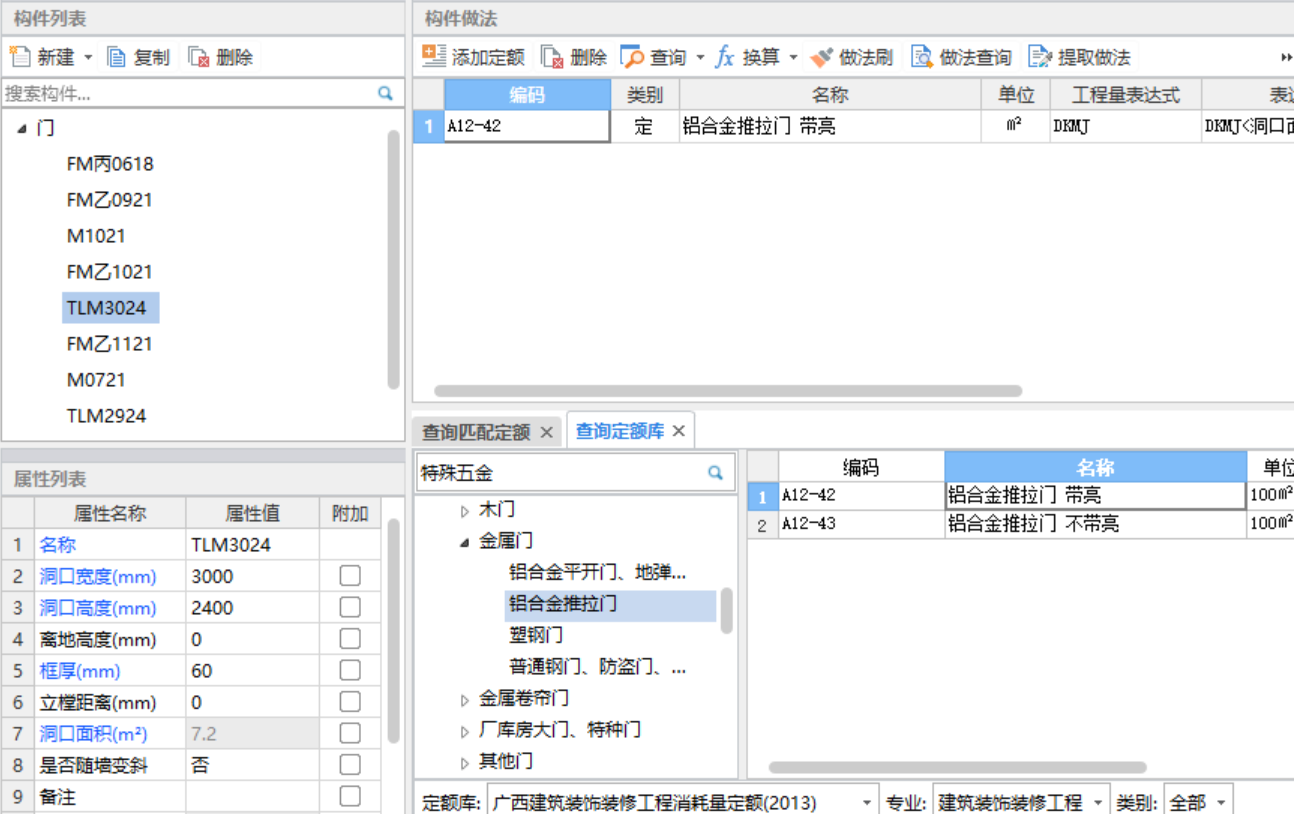This screenshot has height=814, width=1294.
Task: Click the 添加定额 icon
Action: click(x=434, y=57)
